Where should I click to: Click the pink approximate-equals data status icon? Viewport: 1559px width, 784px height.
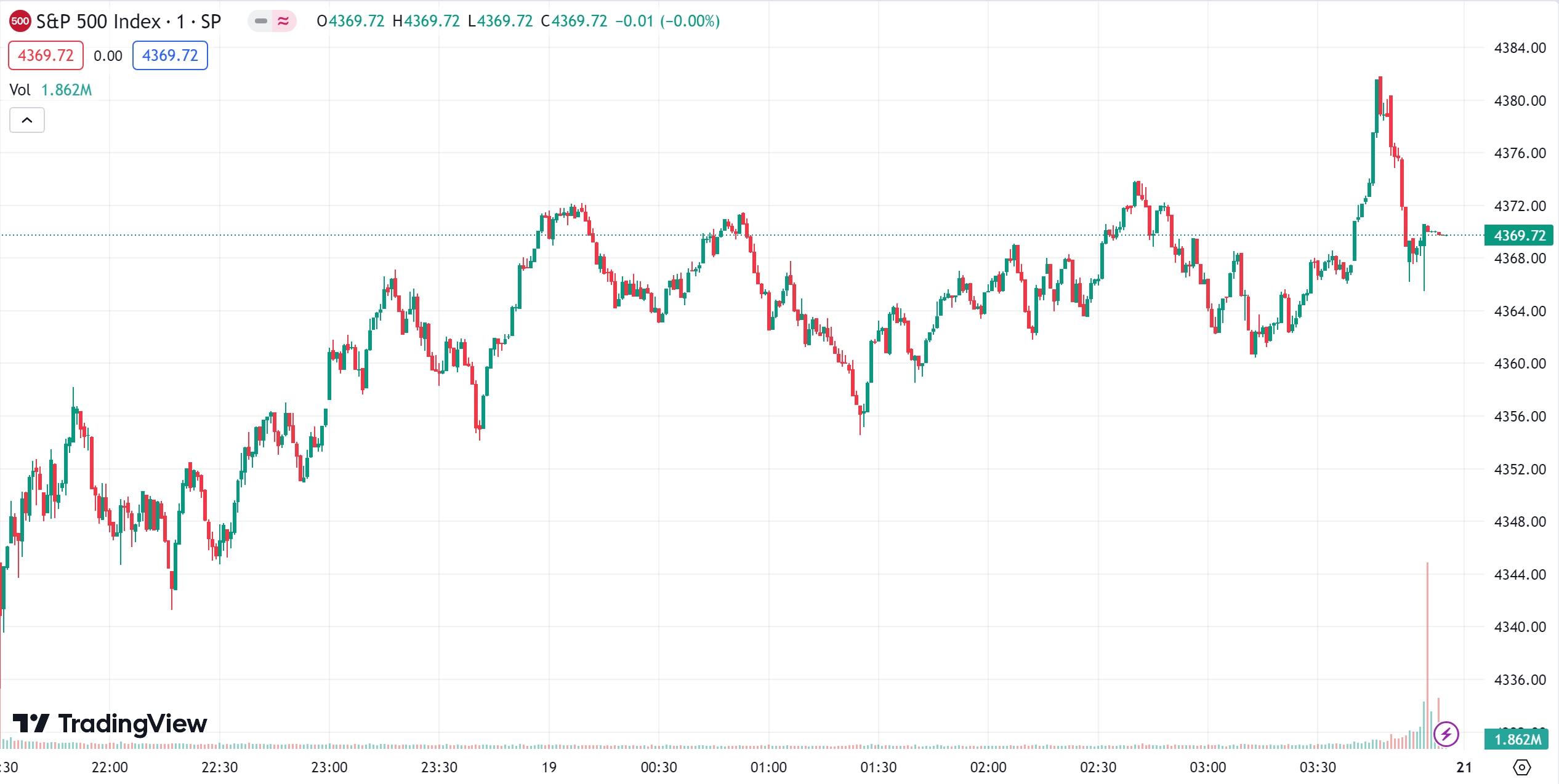(x=283, y=21)
